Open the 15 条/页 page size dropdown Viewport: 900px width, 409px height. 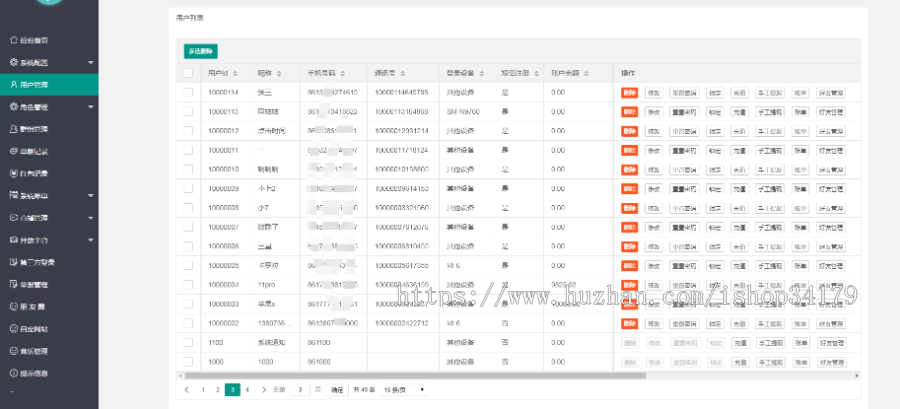point(404,389)
